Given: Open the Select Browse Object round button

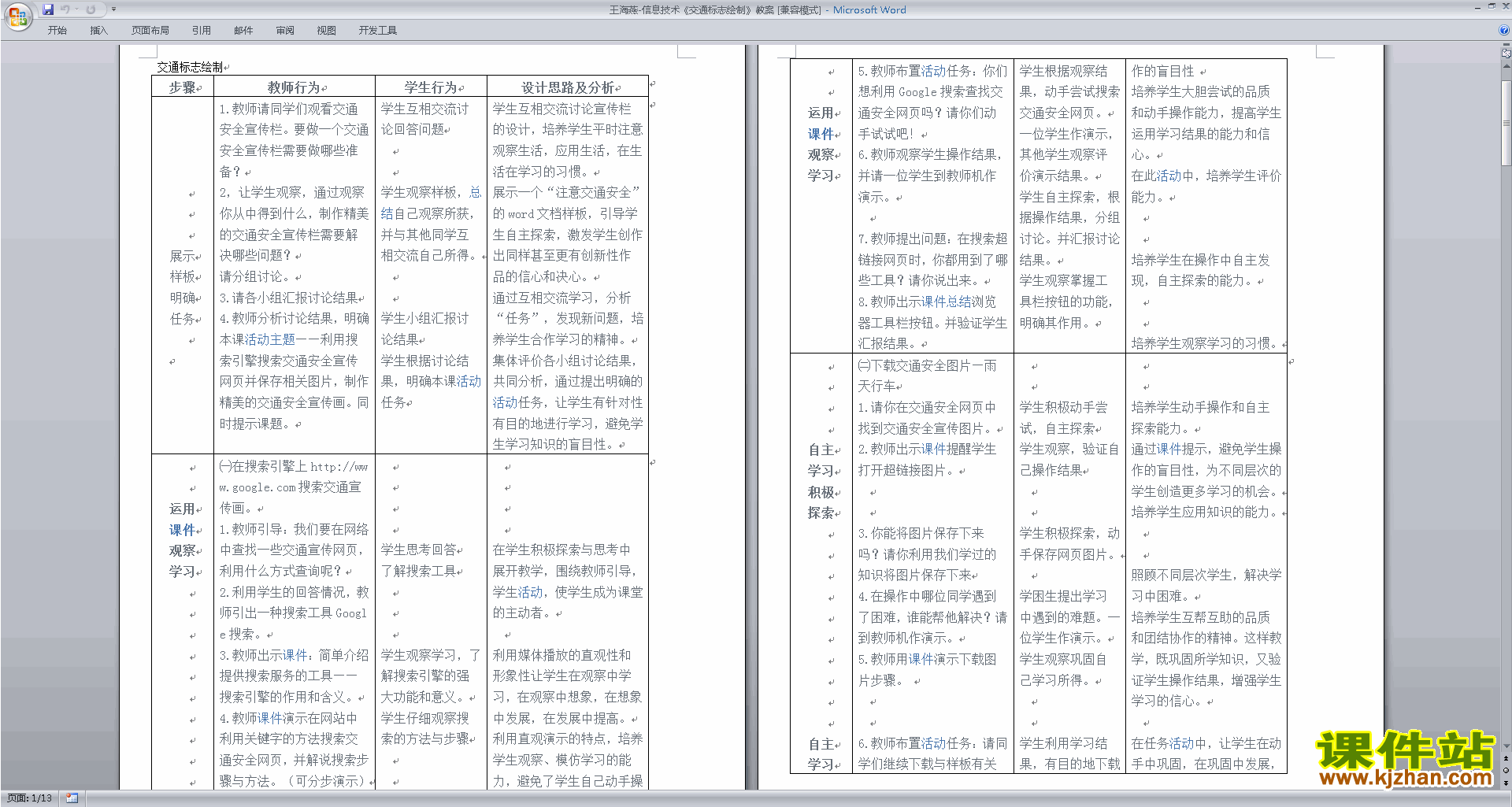Looking at the screenshot, I should click(1506, 770).
